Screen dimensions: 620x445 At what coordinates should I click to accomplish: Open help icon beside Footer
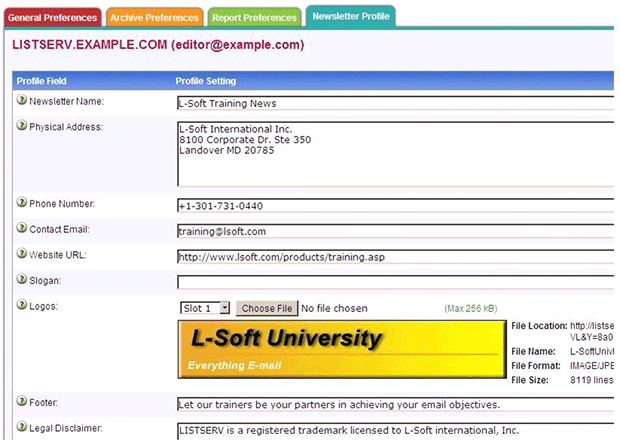(22, 401)
